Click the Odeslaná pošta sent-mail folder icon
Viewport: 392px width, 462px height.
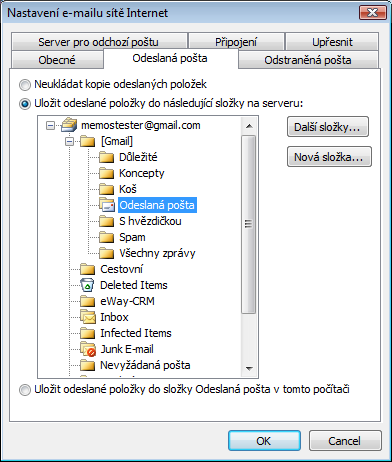107,205
